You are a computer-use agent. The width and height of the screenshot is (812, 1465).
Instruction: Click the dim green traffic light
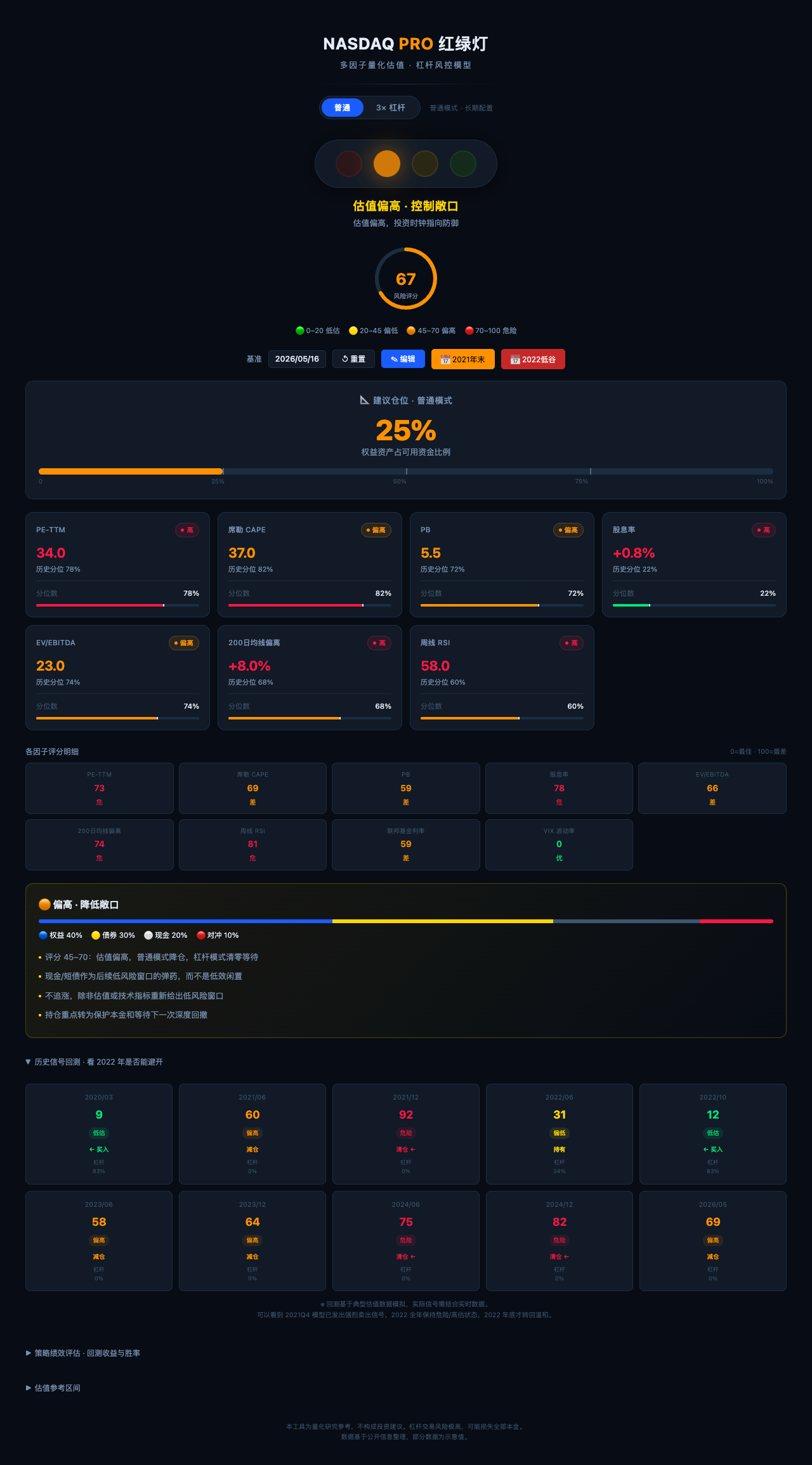point(463,164)
